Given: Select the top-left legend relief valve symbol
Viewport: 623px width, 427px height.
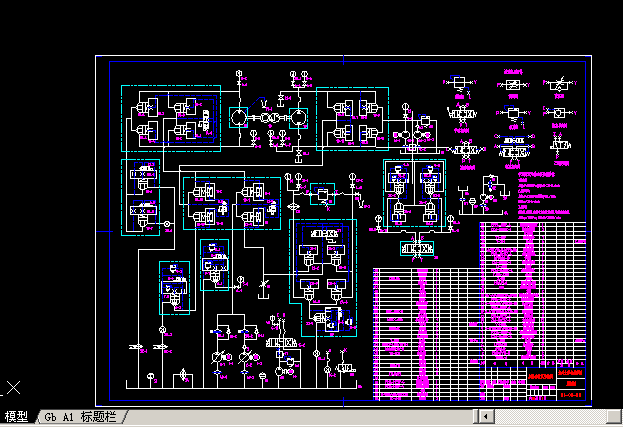Looking at the screenshot, I should click(x=460, y=83).
